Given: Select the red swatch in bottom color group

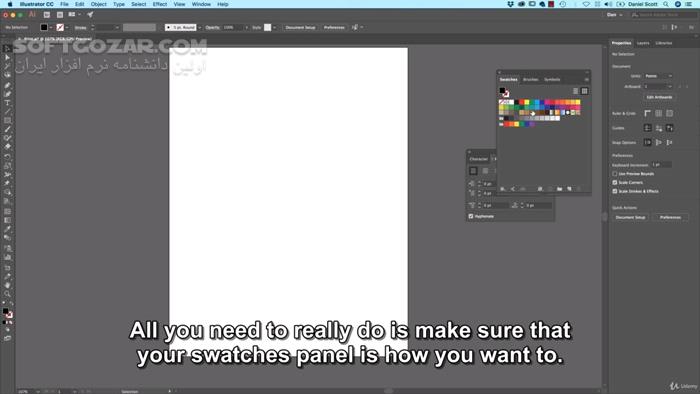Looking at the screenshot, I should [506, 124].
